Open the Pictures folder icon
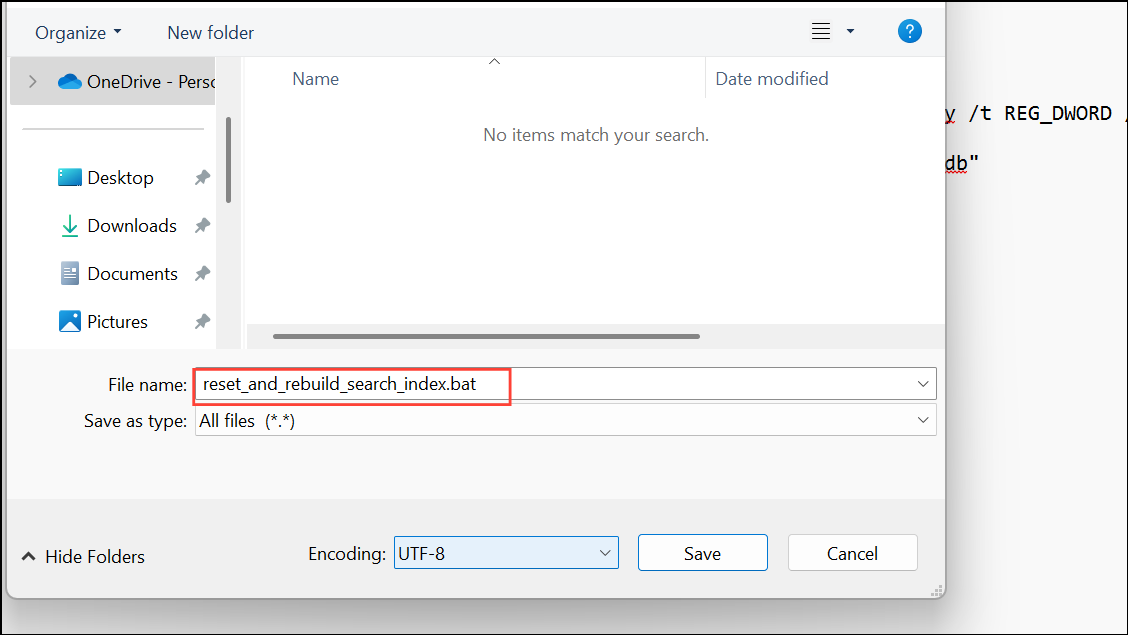The height and width of the screenshot is (635, 1128). (x=70, y=320)
